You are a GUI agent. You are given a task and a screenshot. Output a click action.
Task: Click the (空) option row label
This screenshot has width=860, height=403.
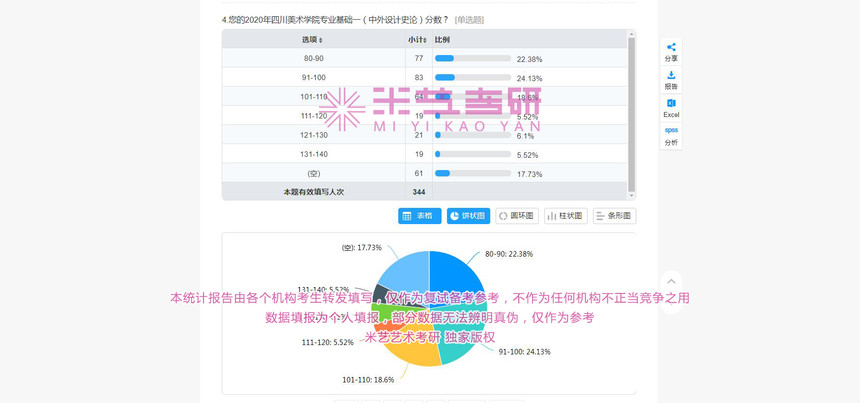314,173
